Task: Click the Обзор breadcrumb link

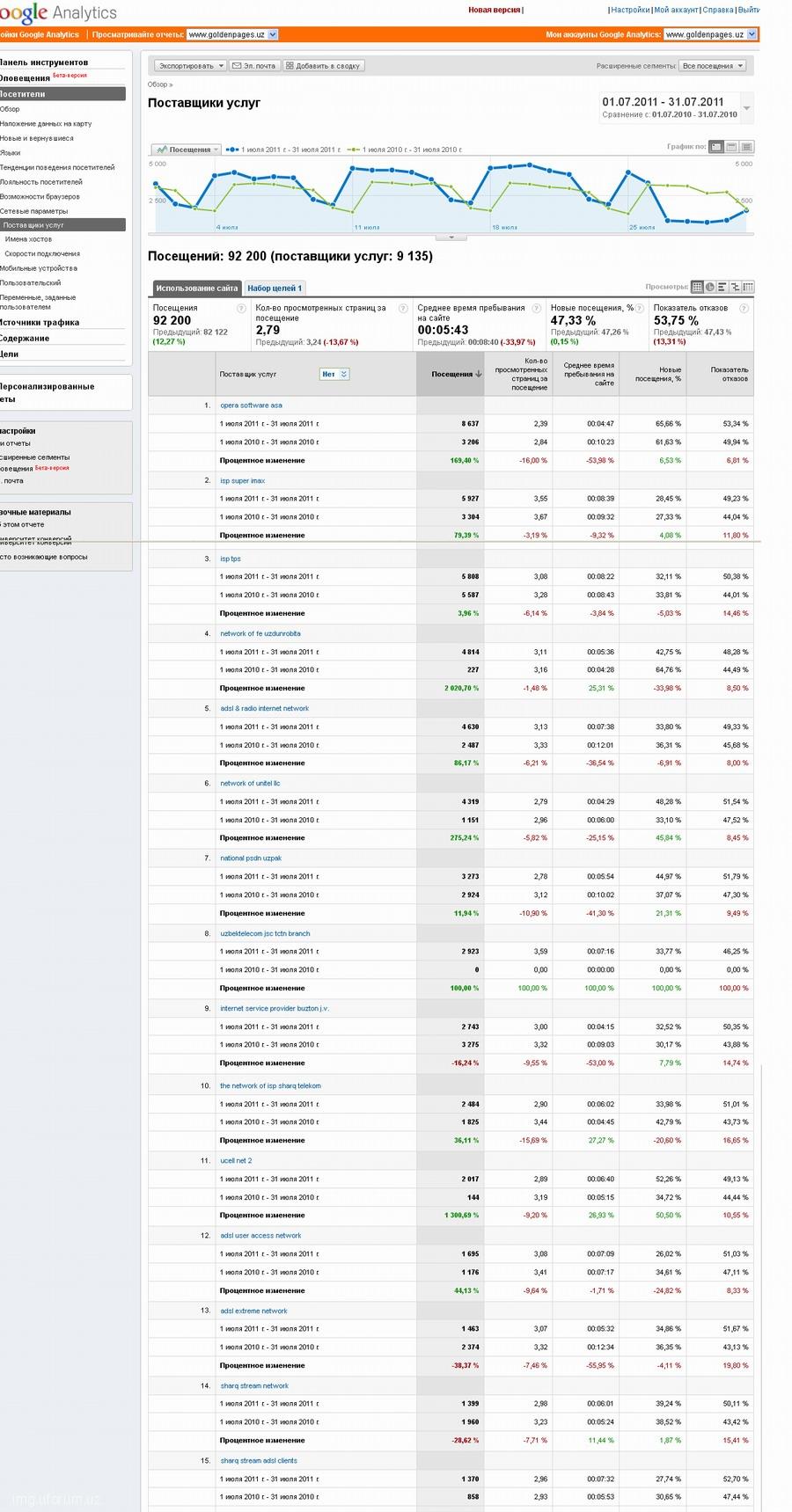Action: (x=158, y=84)
